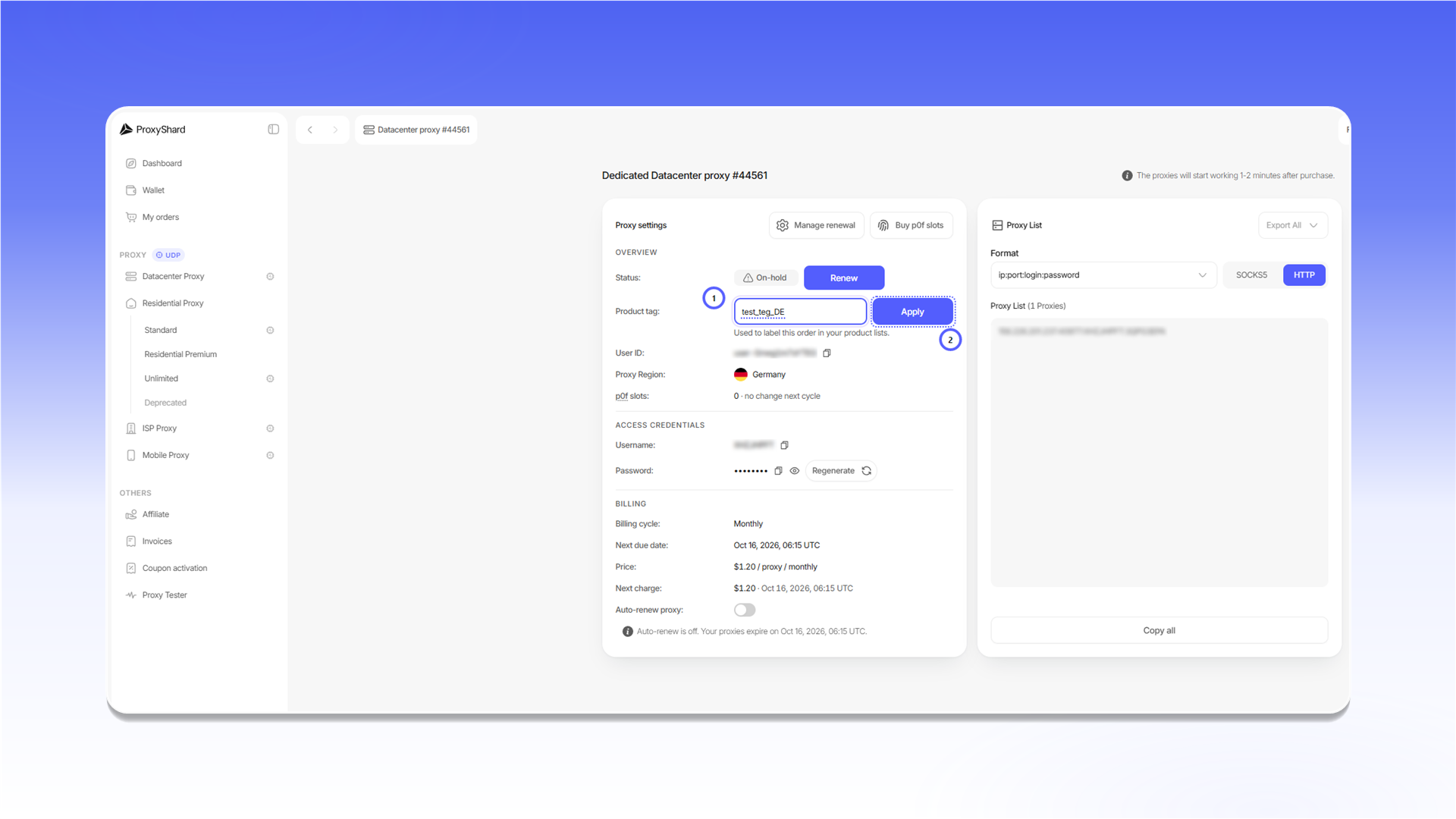The image size is (1456, 819).
Task: Expand the Export All dropdown
Action: (1292, 225)
